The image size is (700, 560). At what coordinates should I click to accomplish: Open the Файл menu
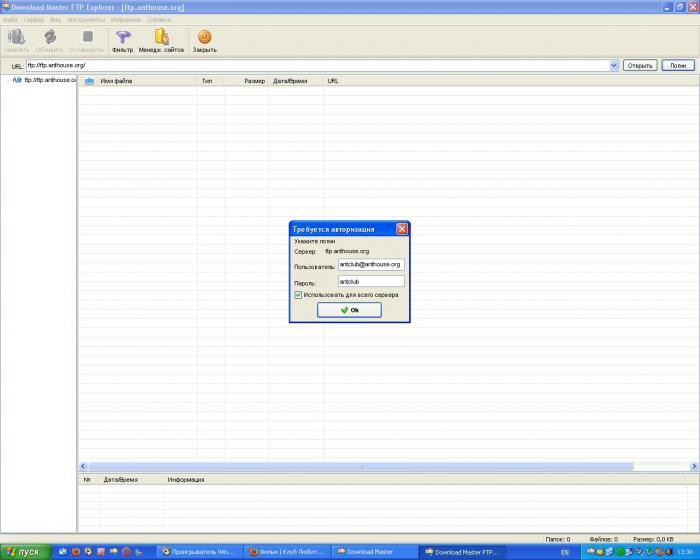coord(9,19)
